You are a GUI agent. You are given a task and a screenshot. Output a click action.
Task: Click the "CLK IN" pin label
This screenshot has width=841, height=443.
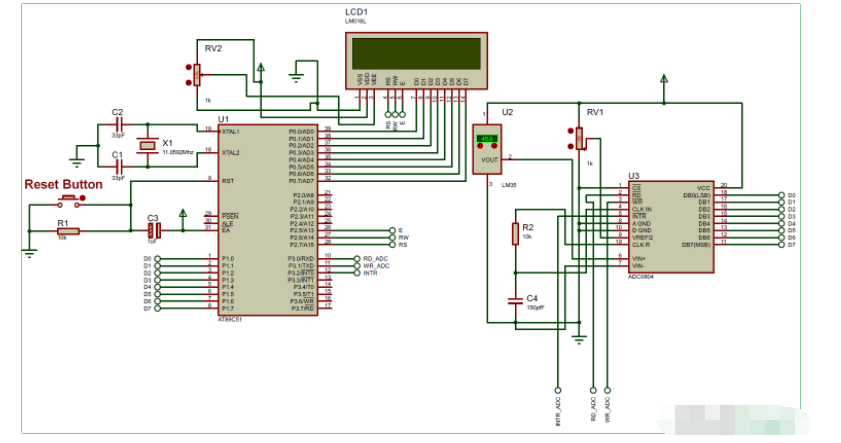pyautogui.click(x=642, y=209)
